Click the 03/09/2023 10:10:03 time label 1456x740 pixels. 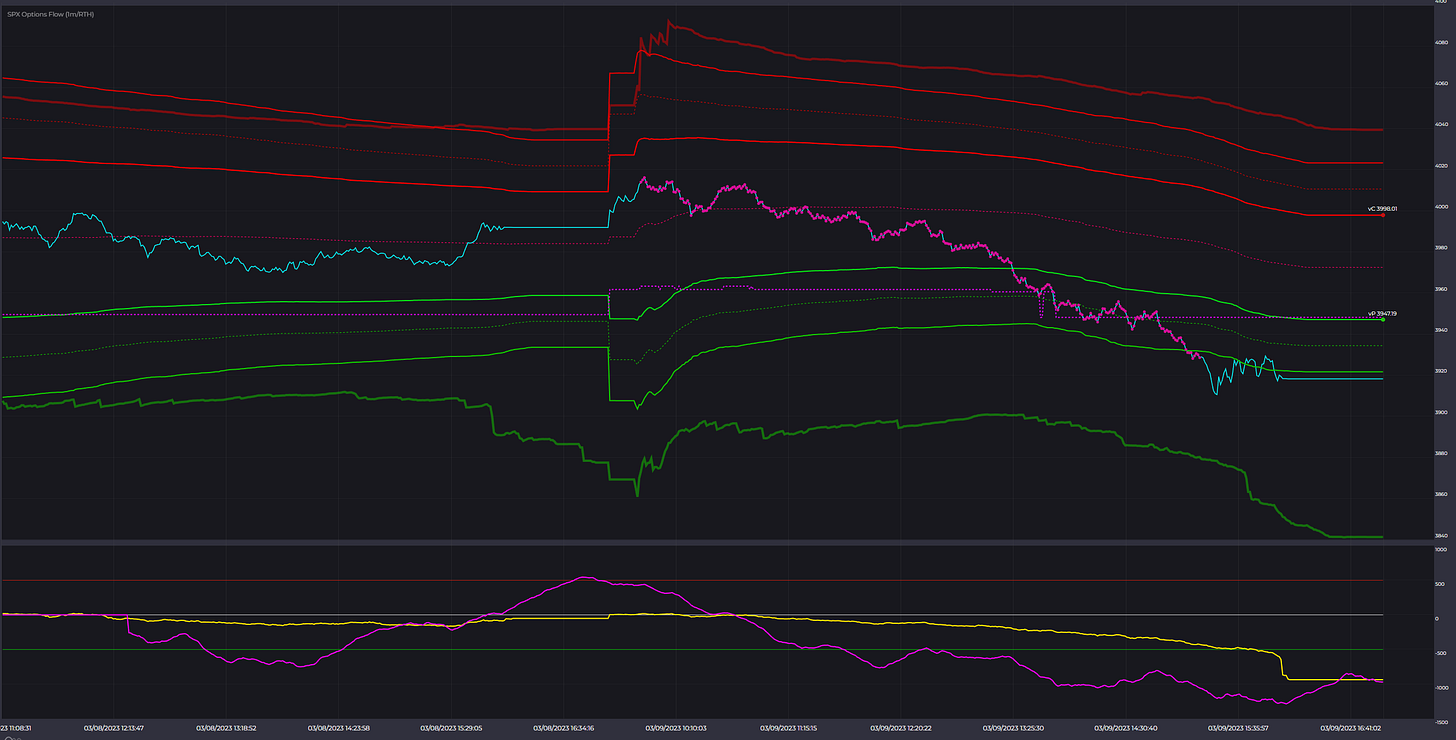point(676,728)
